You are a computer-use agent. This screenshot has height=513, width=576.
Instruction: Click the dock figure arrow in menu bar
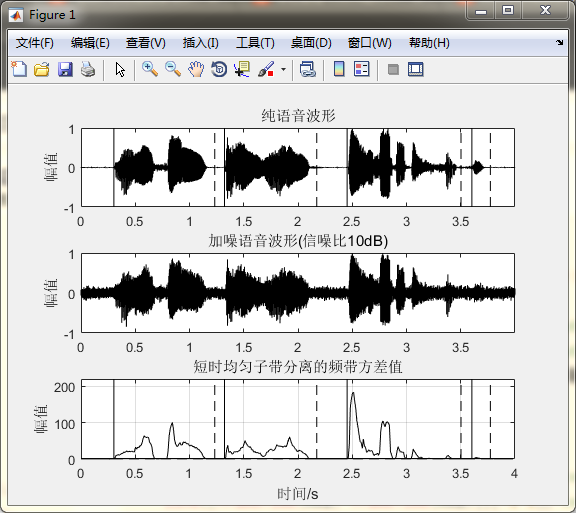tap(559, 42)
